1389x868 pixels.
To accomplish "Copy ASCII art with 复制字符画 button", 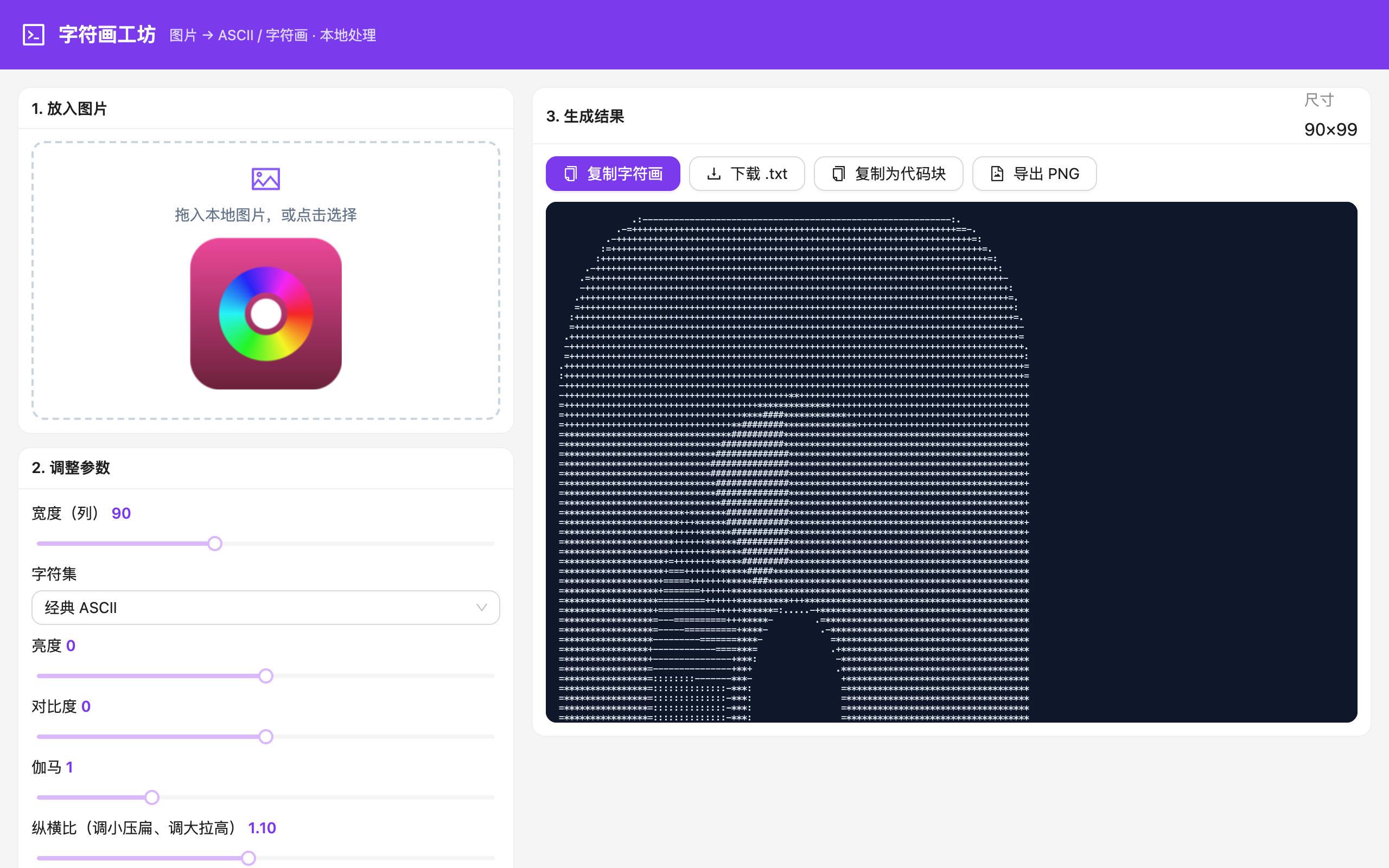I will click(613, 174).
